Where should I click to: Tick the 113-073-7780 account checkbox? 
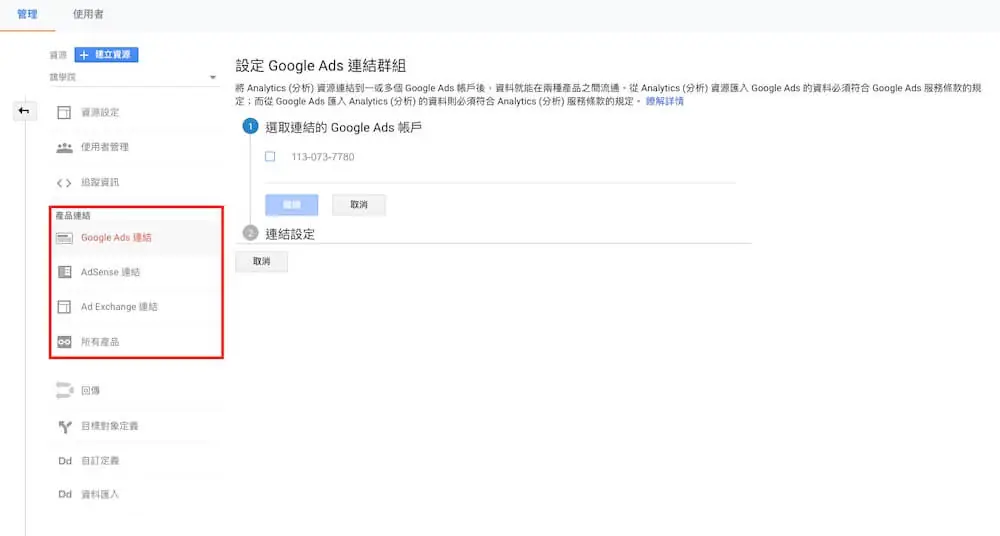click(270, 156)
